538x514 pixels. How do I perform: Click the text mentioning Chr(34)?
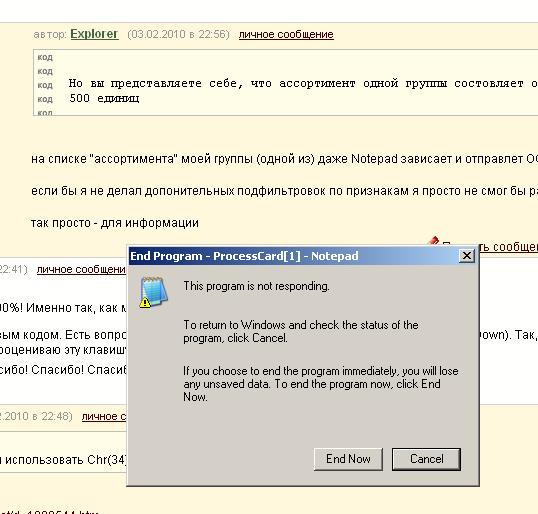pos(64,460)
